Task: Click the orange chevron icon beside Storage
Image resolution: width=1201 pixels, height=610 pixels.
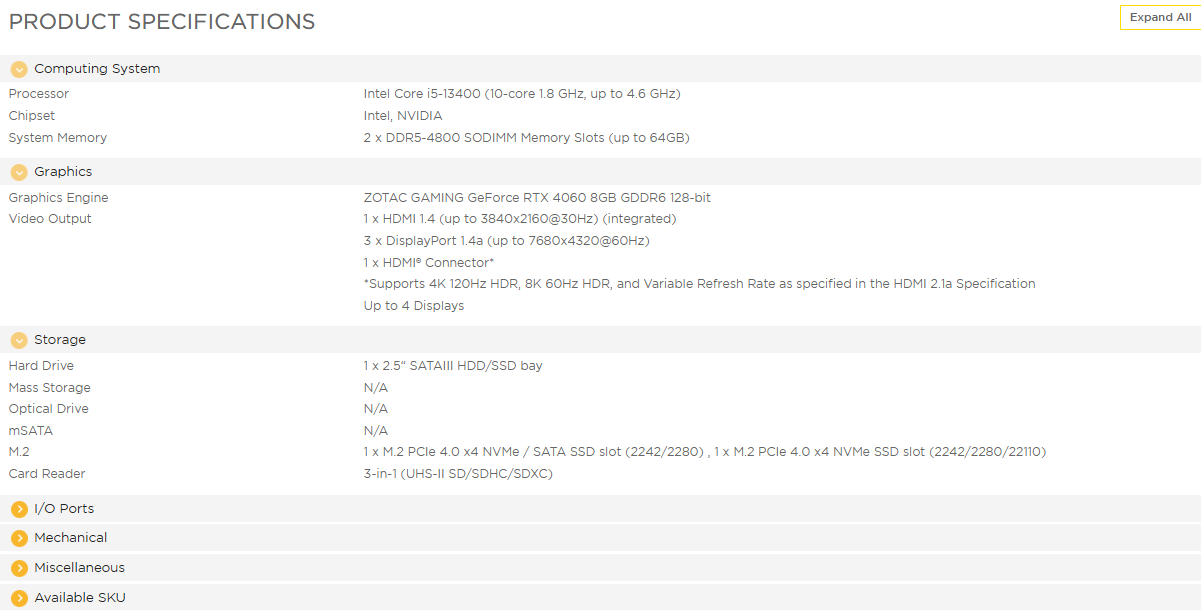Action: click(19, 340)
